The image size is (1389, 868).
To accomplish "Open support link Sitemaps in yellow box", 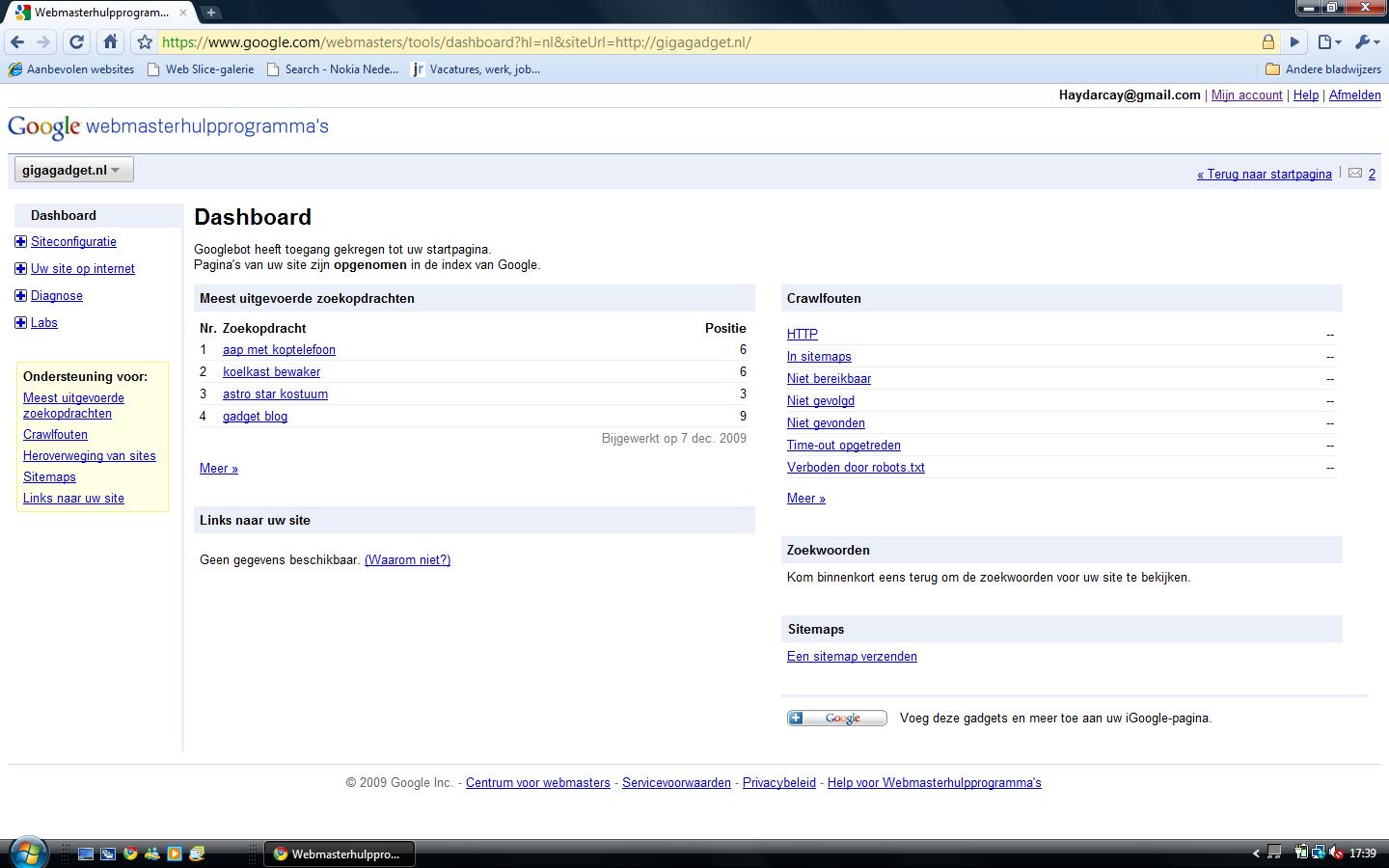I will [49, 477].
